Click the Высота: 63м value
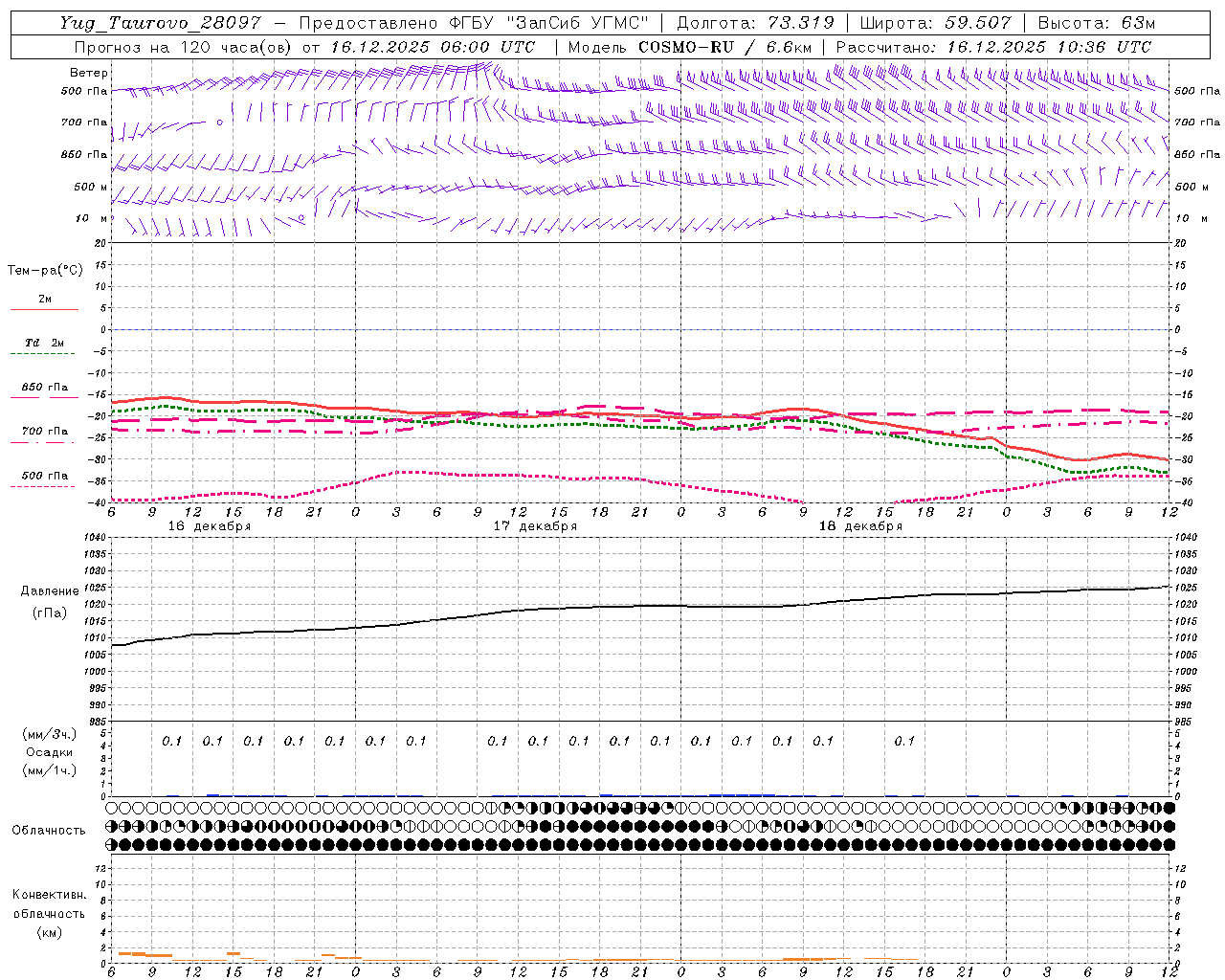 pos(1096,24)
